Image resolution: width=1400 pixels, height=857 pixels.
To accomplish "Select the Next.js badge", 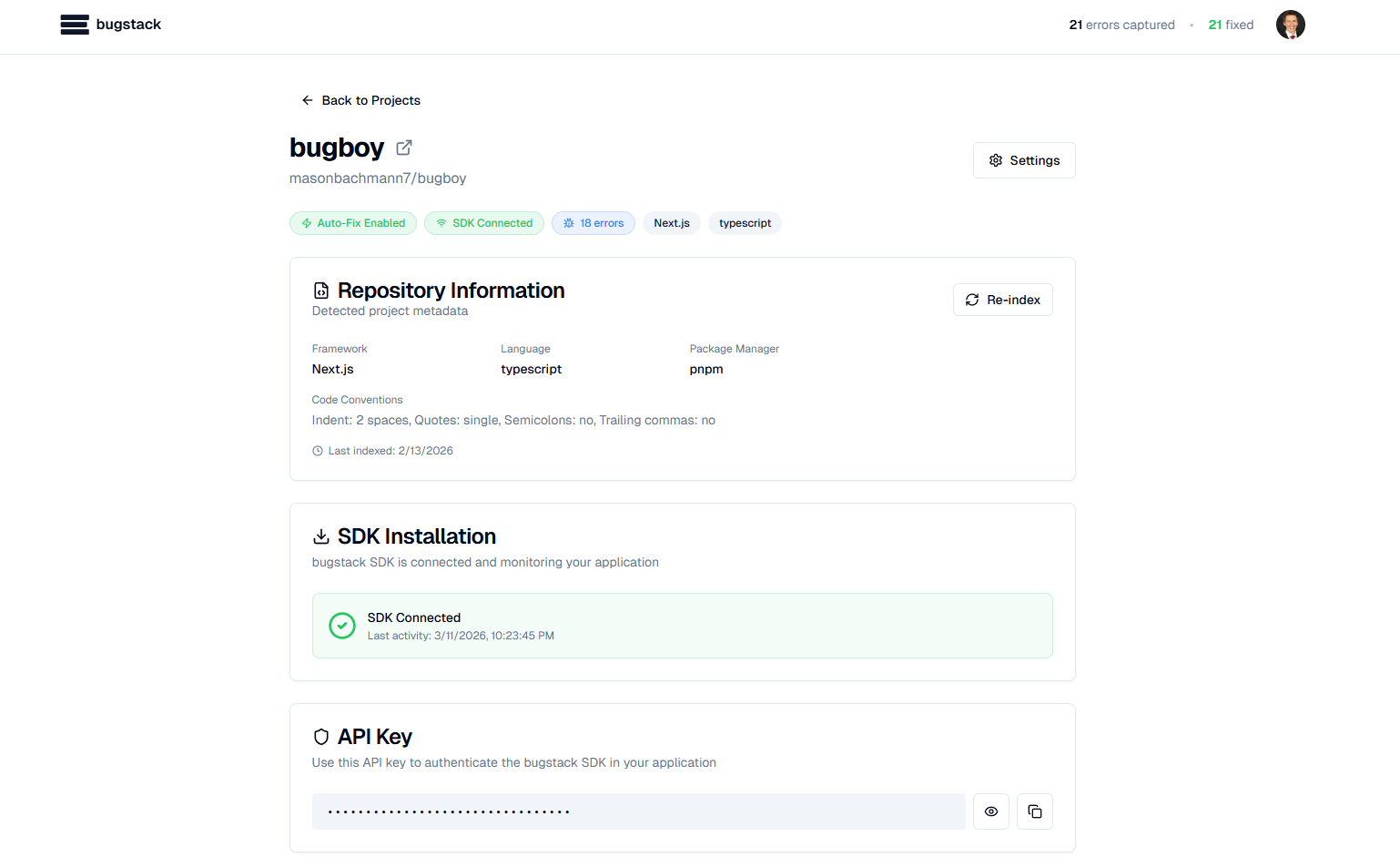I will 671,222.
